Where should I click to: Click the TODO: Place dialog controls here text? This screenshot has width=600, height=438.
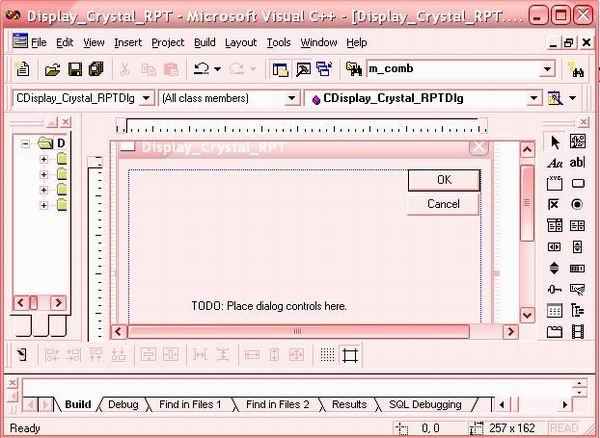(269, 306)
